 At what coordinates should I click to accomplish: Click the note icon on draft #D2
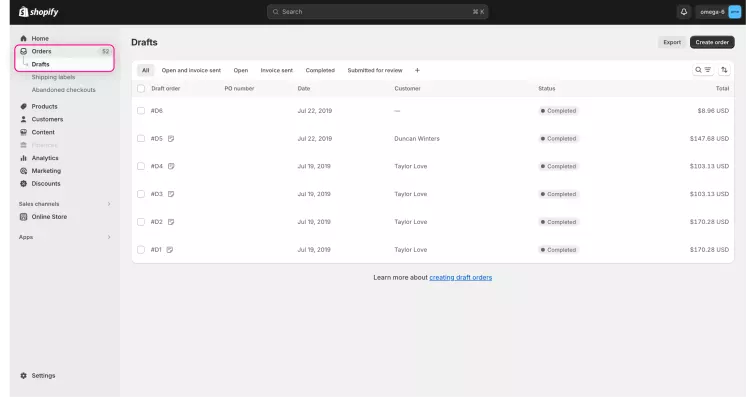tap(171, 222)
